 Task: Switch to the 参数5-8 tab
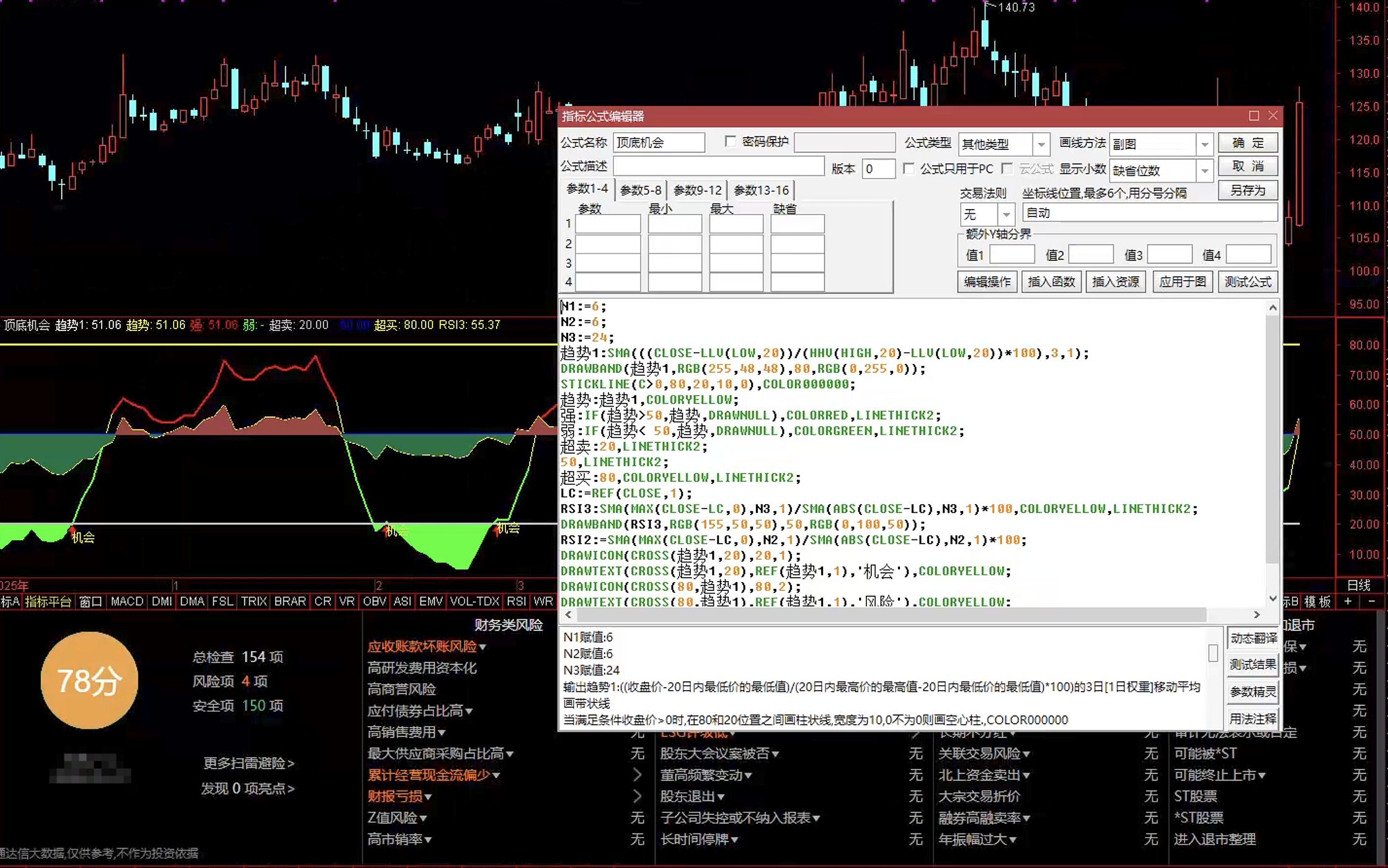click(x=641, y=190)
